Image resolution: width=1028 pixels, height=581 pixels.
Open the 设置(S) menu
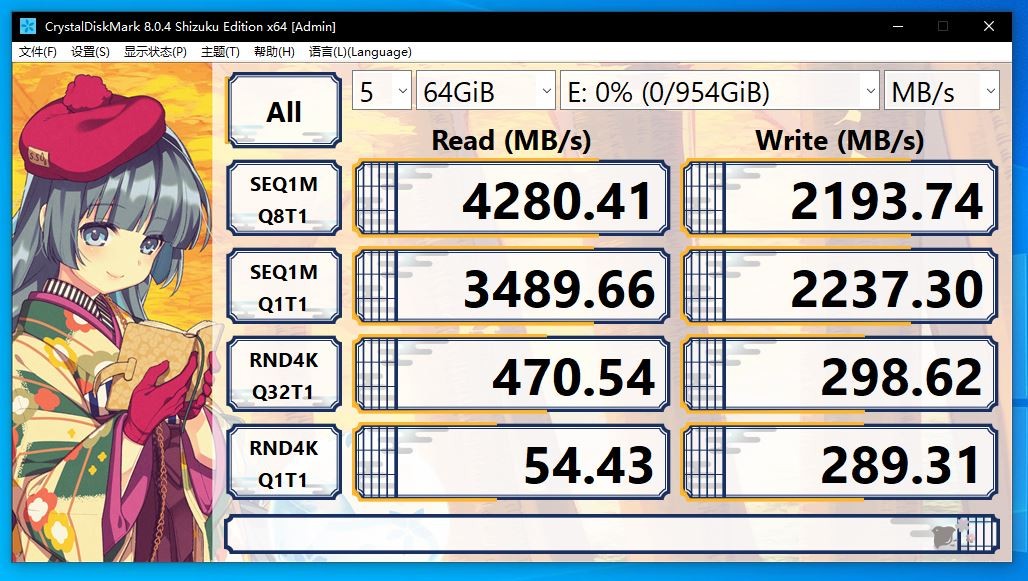90,52
